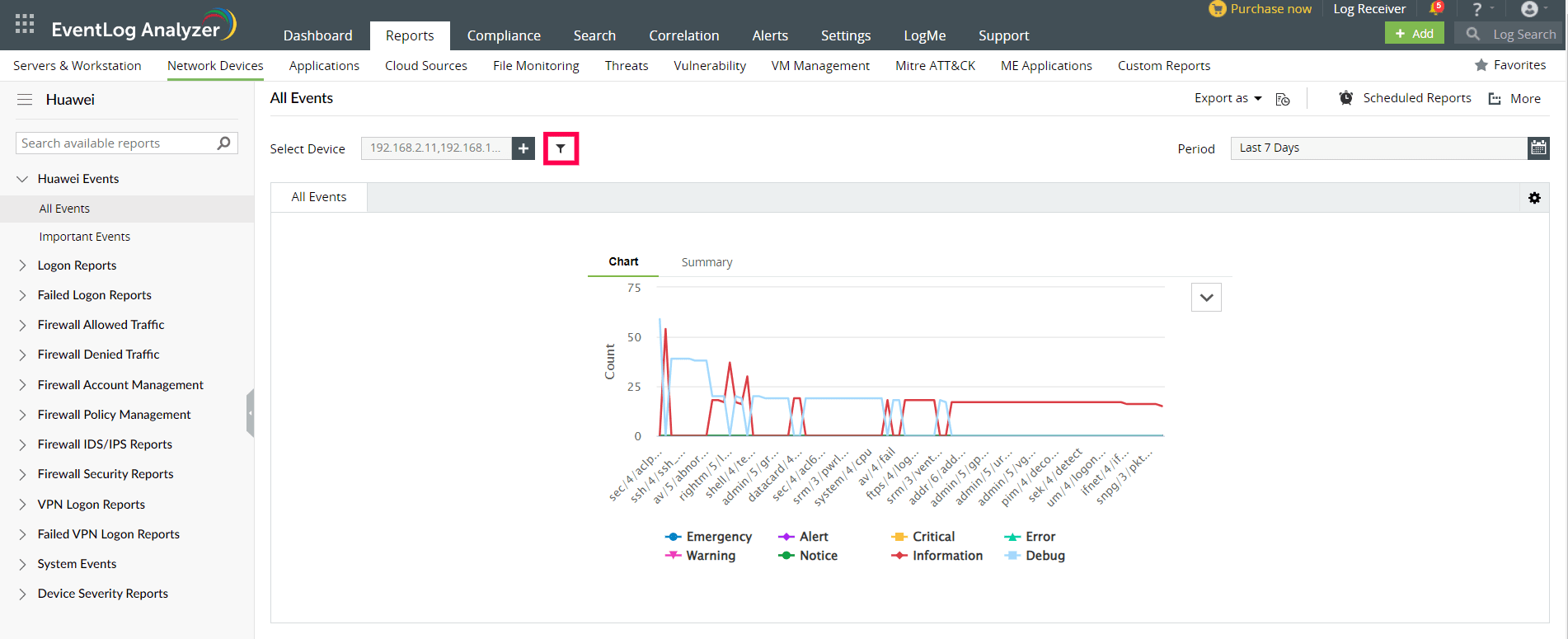This screenshot has height=639, width=1568.
Task: Open the Important Events report
Action: click(84, 237)
